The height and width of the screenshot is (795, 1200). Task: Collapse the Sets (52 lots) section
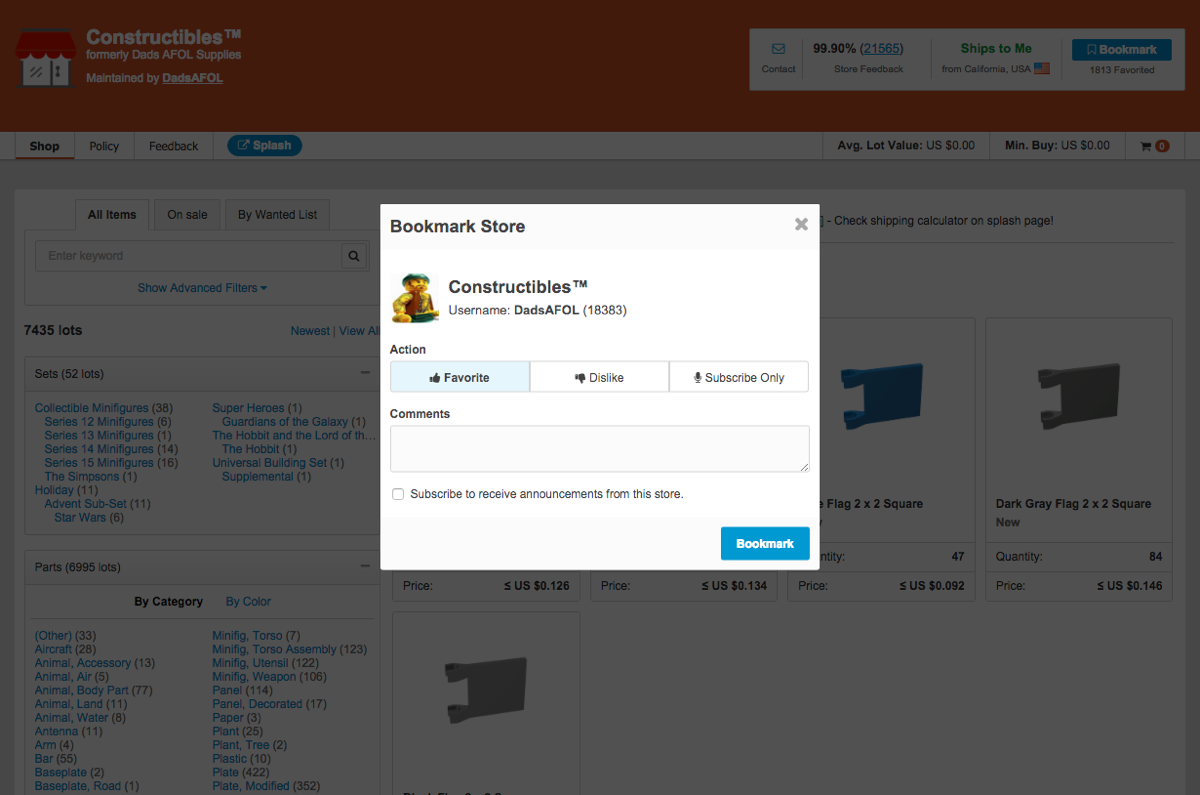point(365,373)
